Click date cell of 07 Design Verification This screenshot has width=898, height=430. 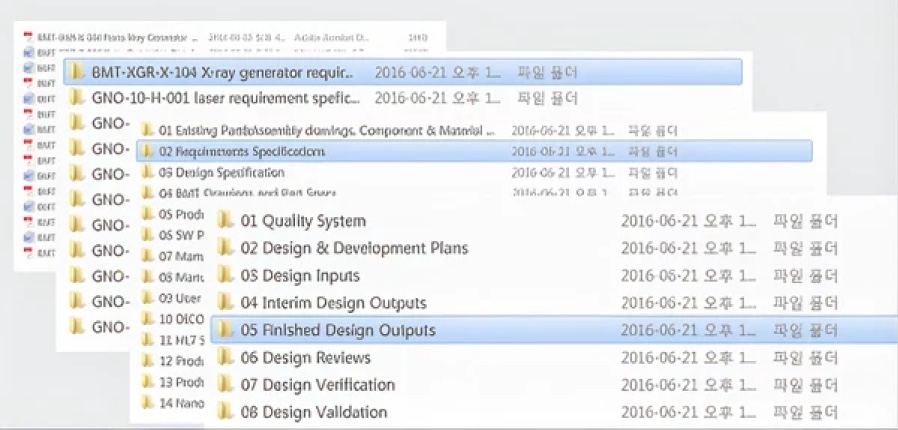point(688,385)
